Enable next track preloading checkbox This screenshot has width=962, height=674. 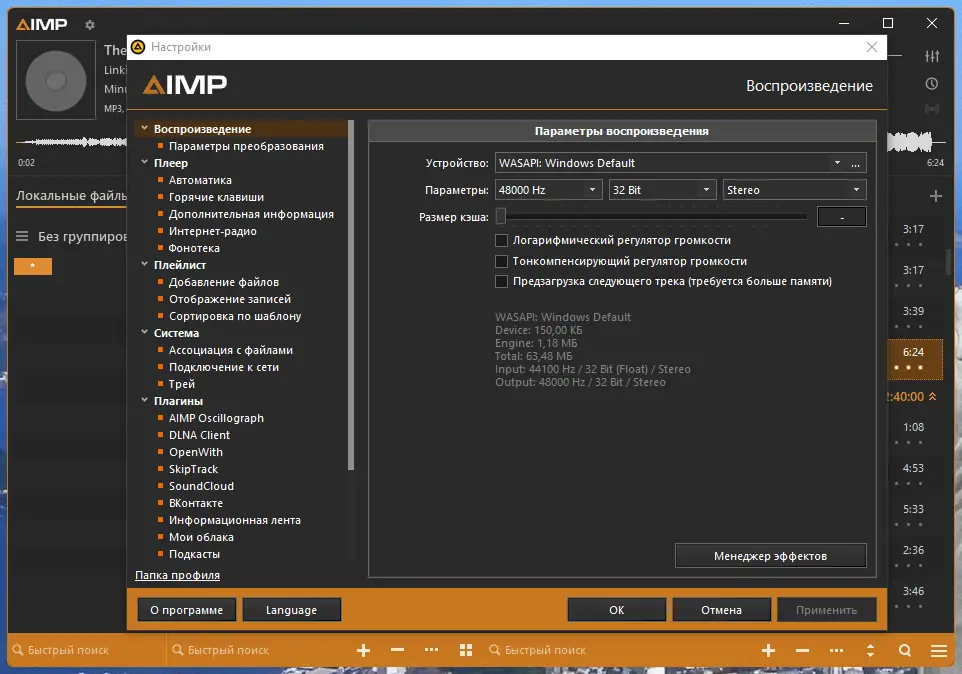tap(501, 281)
